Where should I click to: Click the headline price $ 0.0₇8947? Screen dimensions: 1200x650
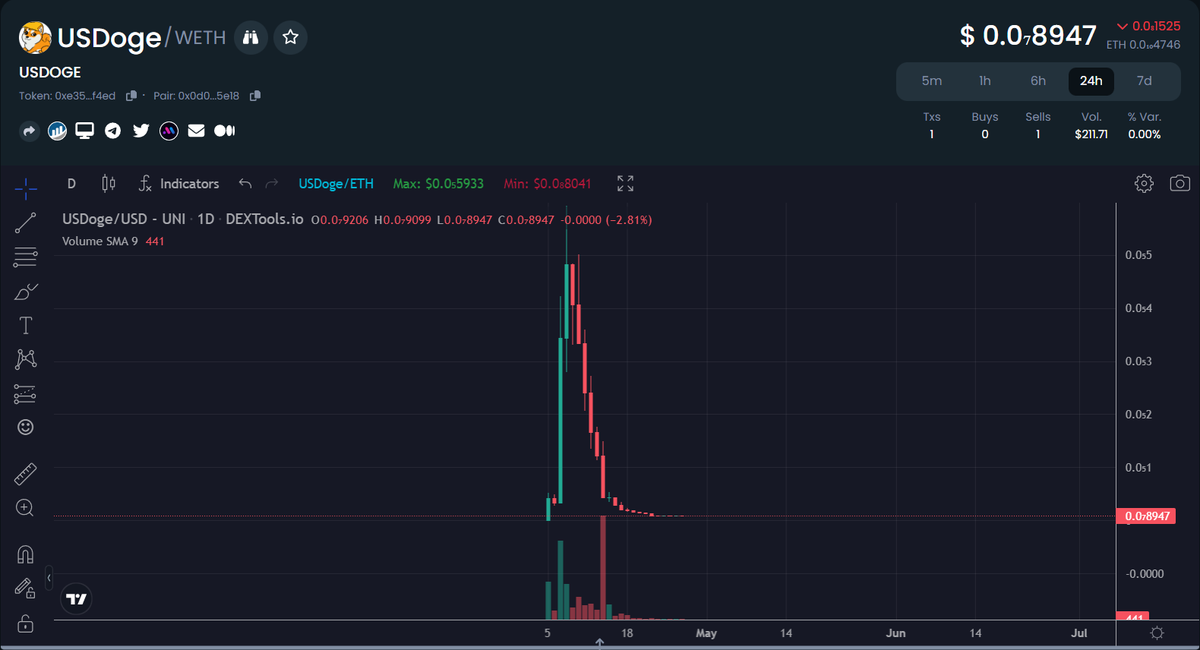point(1029,36)
